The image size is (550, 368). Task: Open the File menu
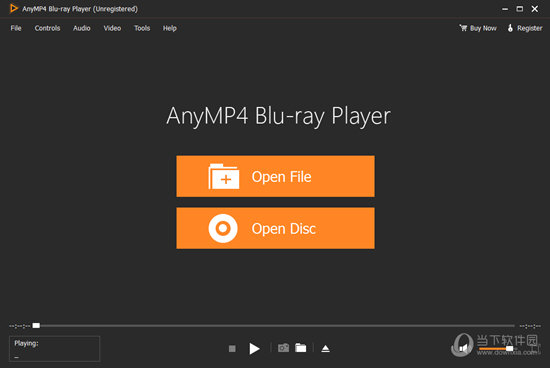point(16,28)
